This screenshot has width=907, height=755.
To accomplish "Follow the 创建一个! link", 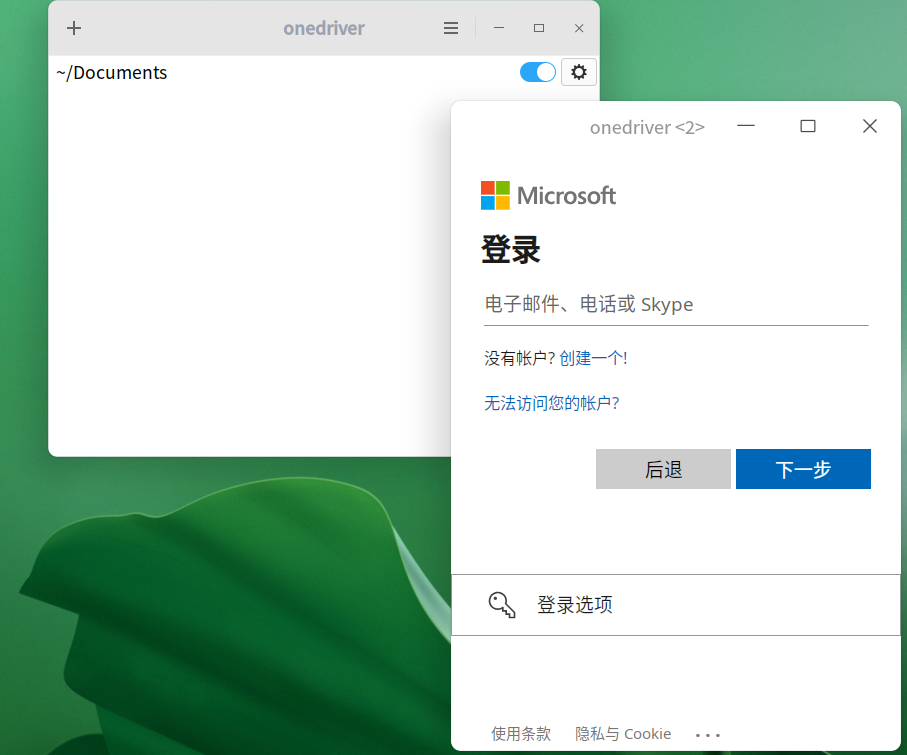I will tap(593, 358).
